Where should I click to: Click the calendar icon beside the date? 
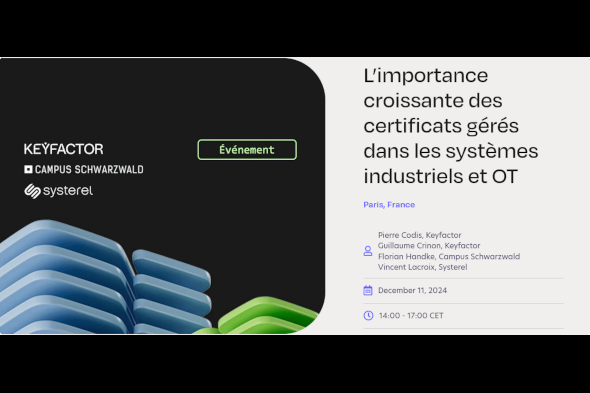click(368, 290)
